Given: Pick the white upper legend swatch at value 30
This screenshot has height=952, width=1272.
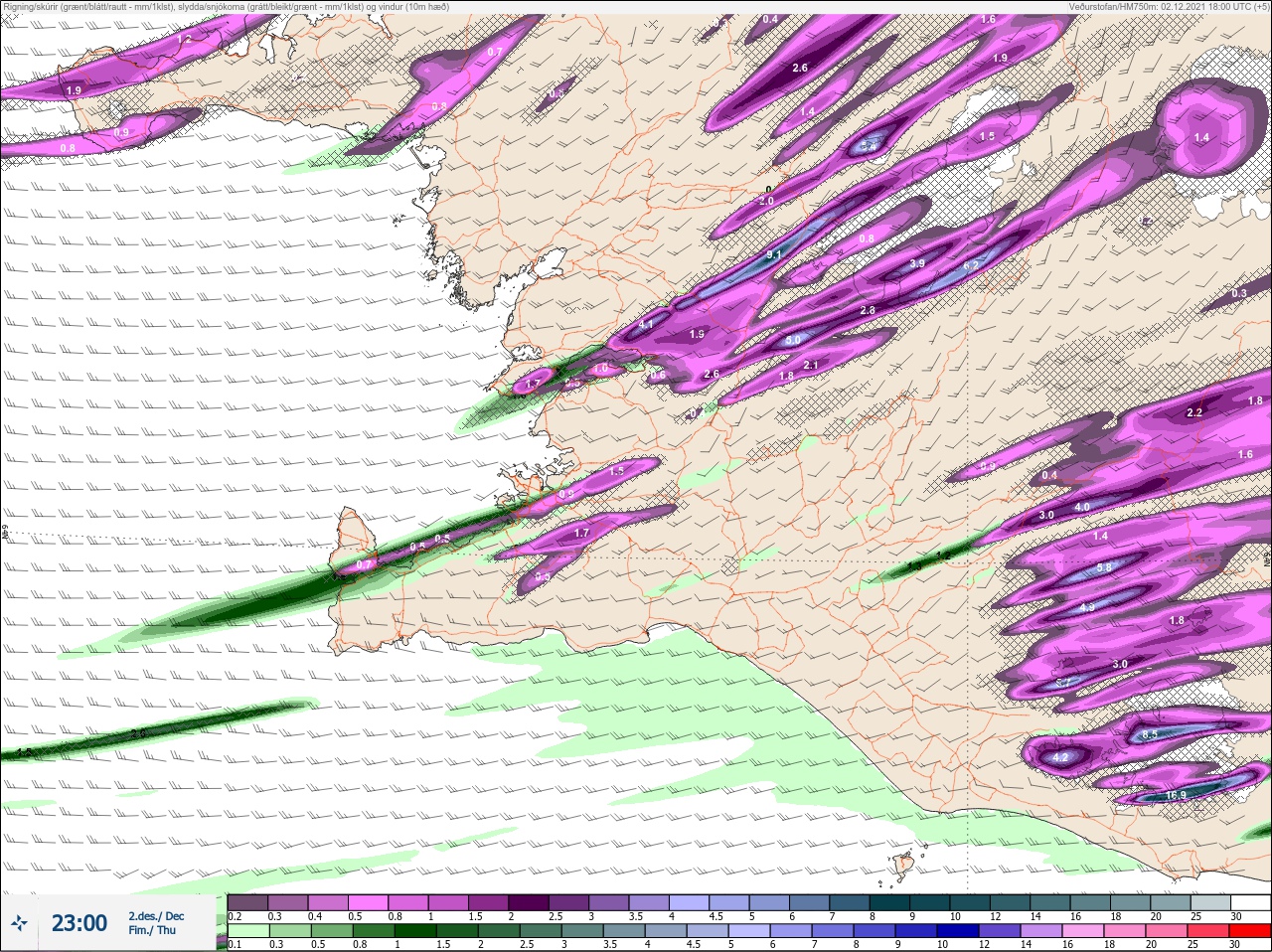Looking at the screenshot, I should tap(1249, 902).
